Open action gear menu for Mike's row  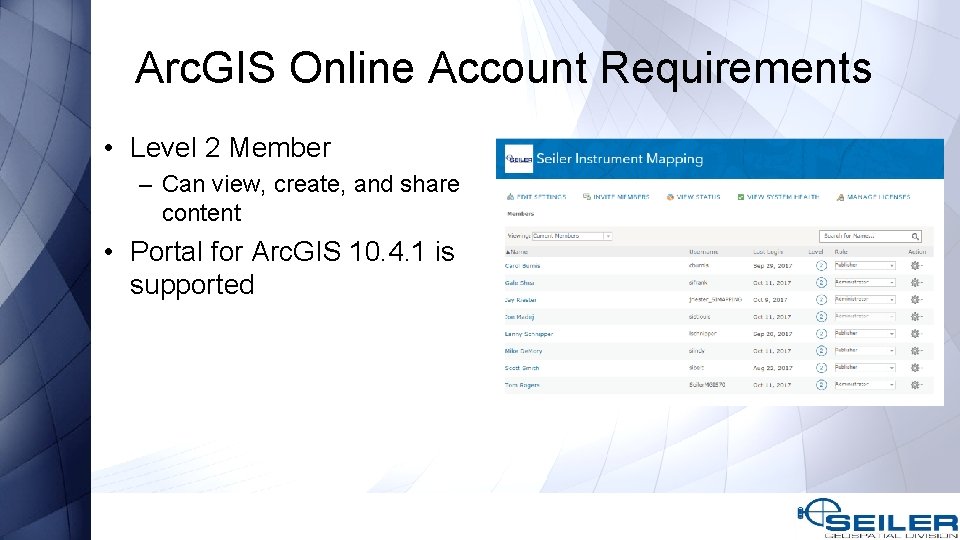(916, 351)
